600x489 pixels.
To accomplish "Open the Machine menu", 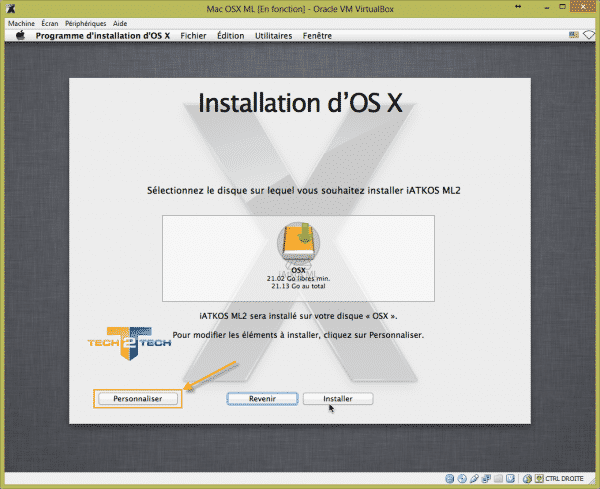I will point(21,22).
